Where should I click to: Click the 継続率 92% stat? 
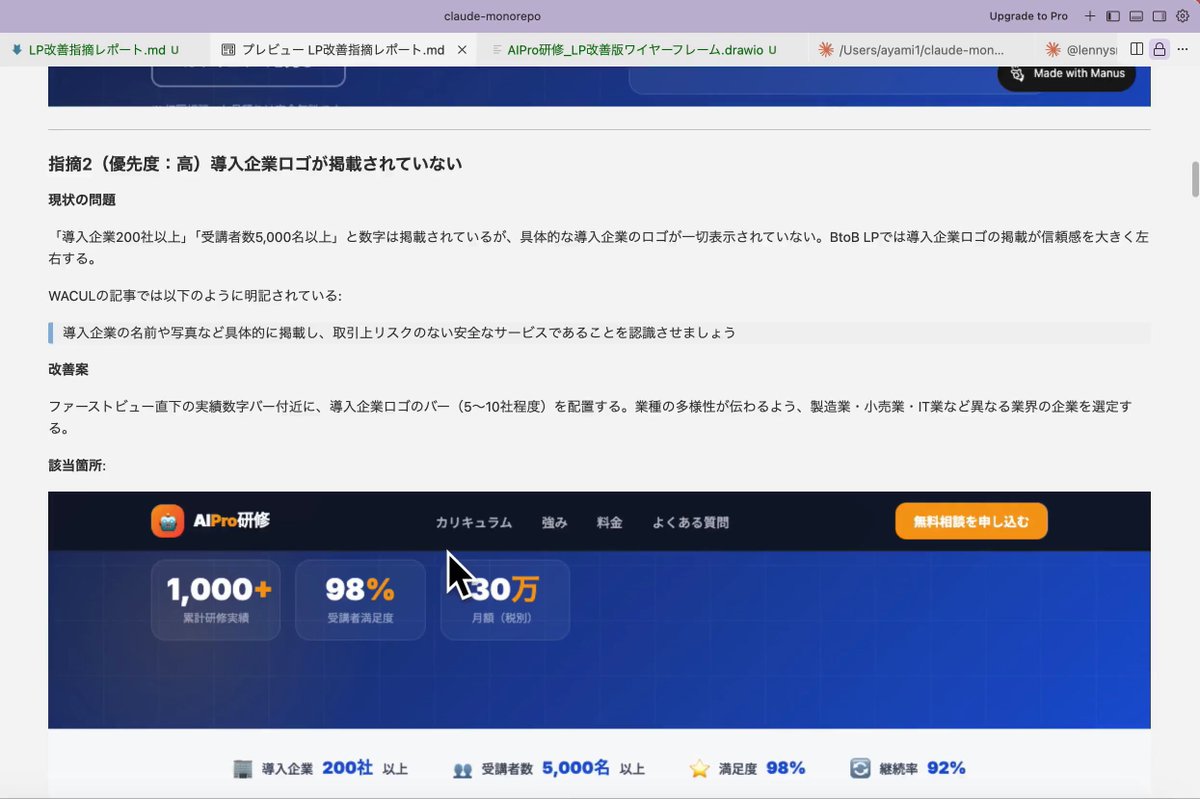[907, 769]
